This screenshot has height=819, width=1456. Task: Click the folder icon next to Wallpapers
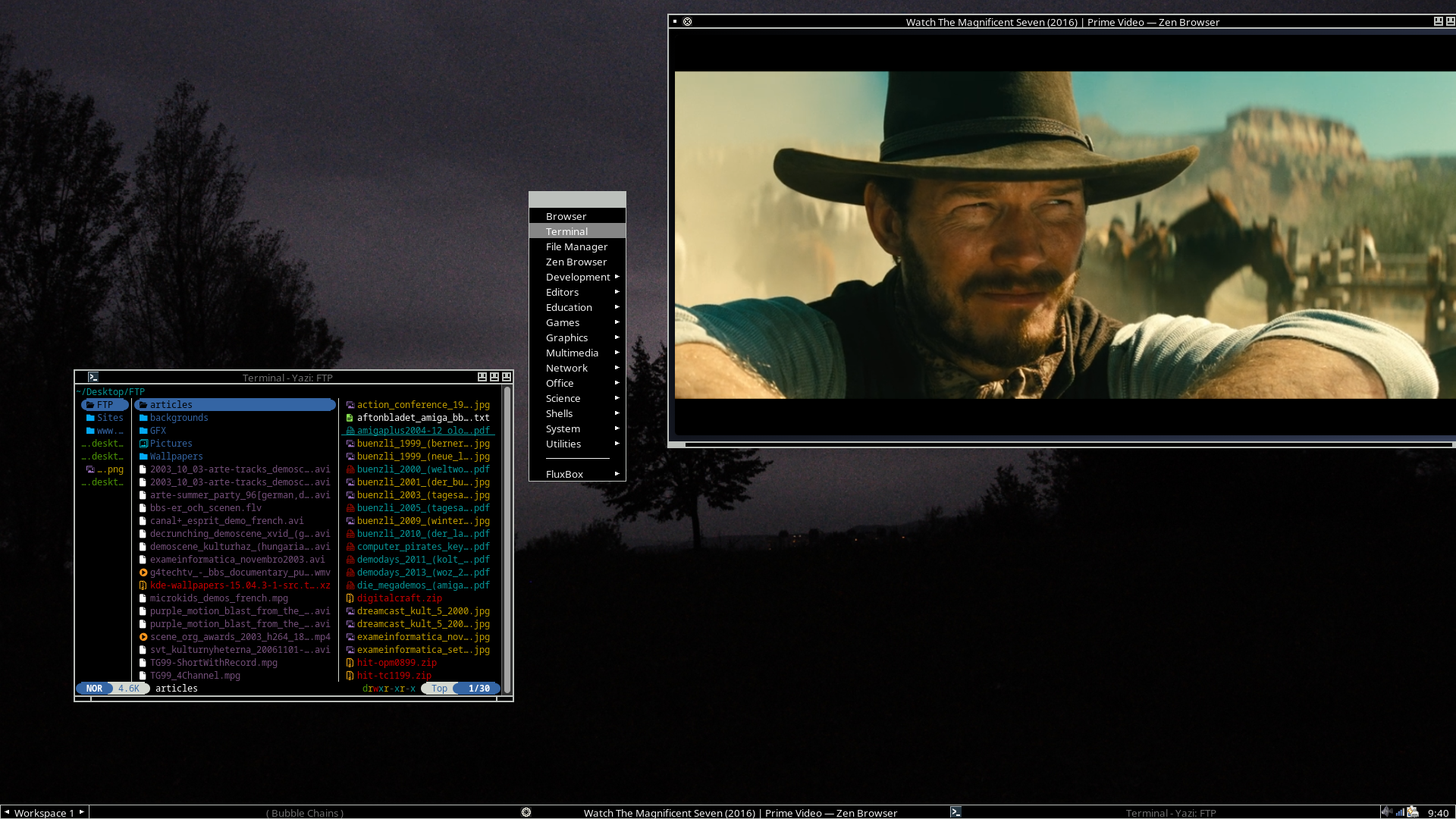143,457
